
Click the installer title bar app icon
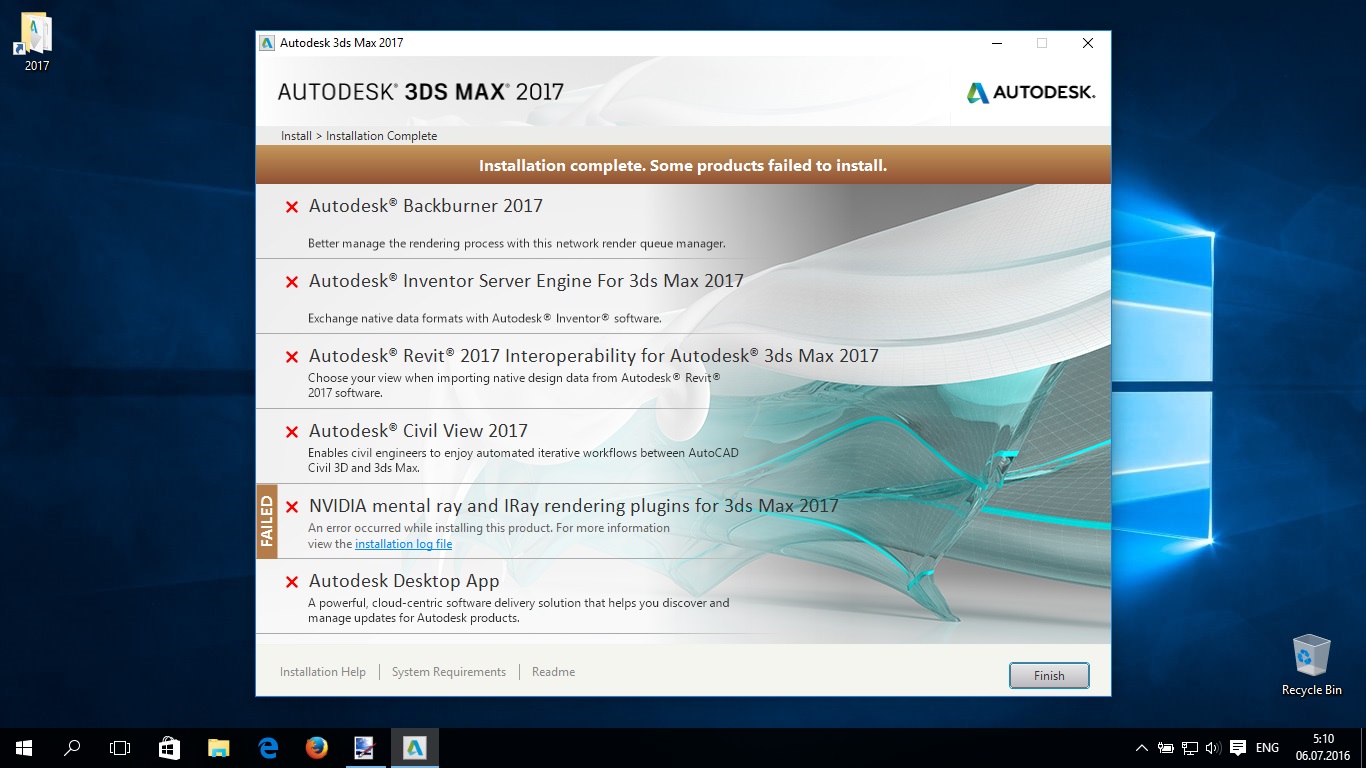pos(267,43)
